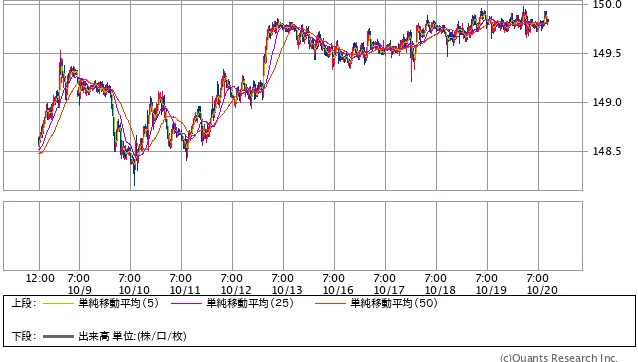This screenshot has height=362, width=638.
Task: Click the Quants Research Inc. copyright text
Action: [559, 358]
